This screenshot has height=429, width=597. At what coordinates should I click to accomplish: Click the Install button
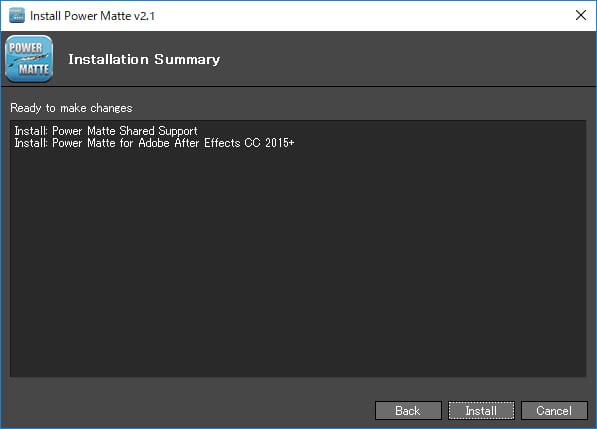pyautogui.click(x=481, y=410)
